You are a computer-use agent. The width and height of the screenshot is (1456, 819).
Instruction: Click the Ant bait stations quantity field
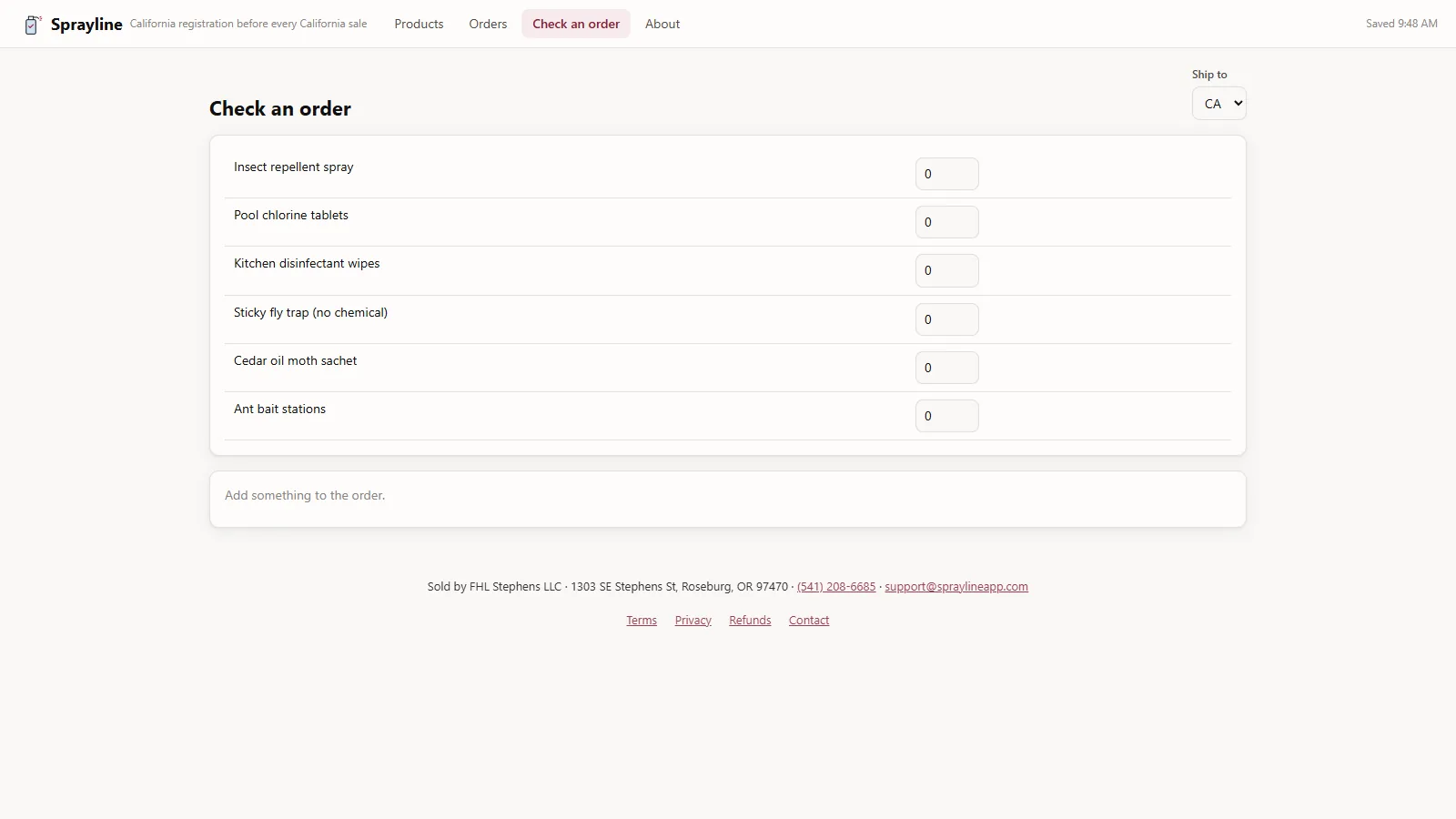click(x=946, y=416)
